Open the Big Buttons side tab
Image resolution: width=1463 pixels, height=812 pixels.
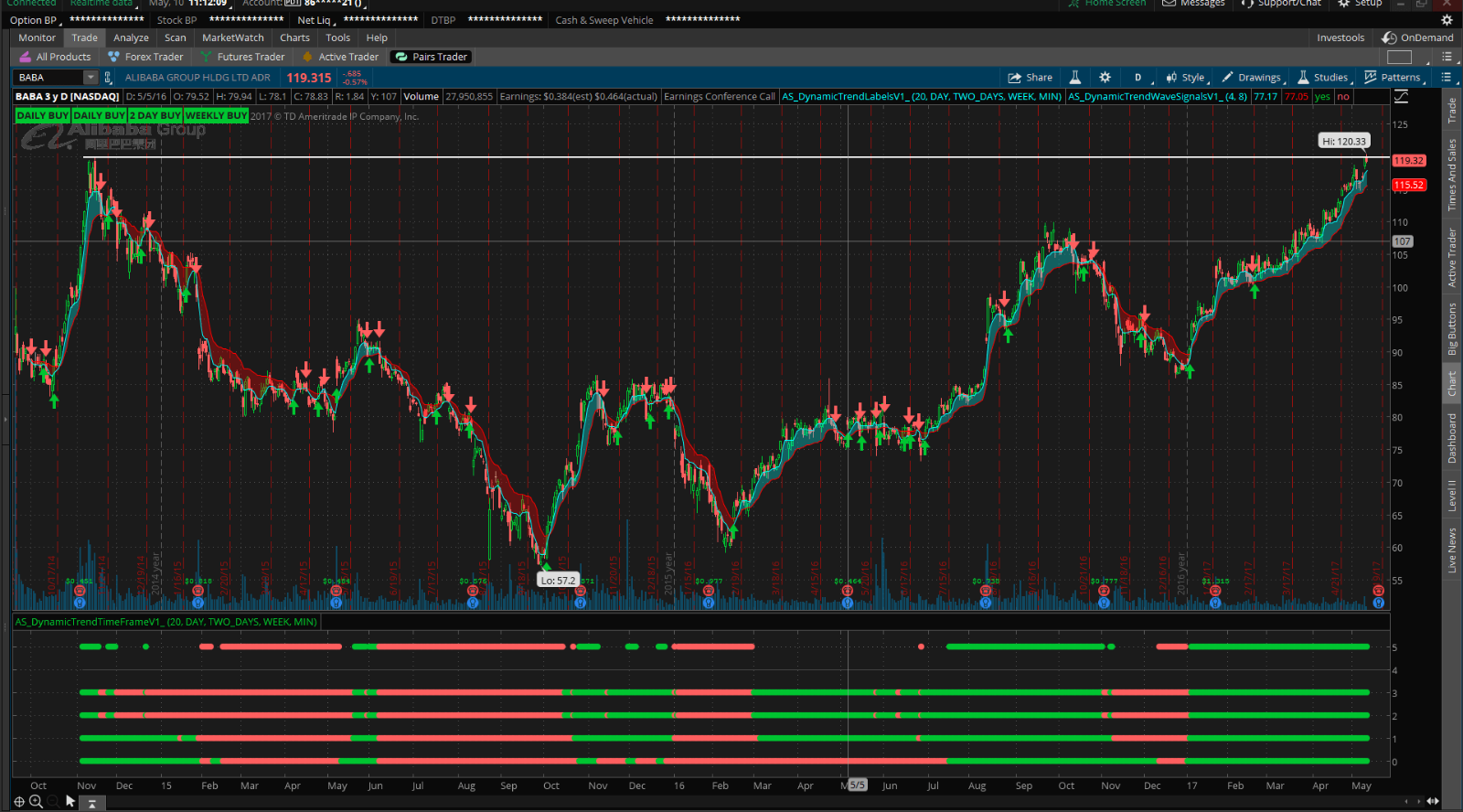[1451, 329]
